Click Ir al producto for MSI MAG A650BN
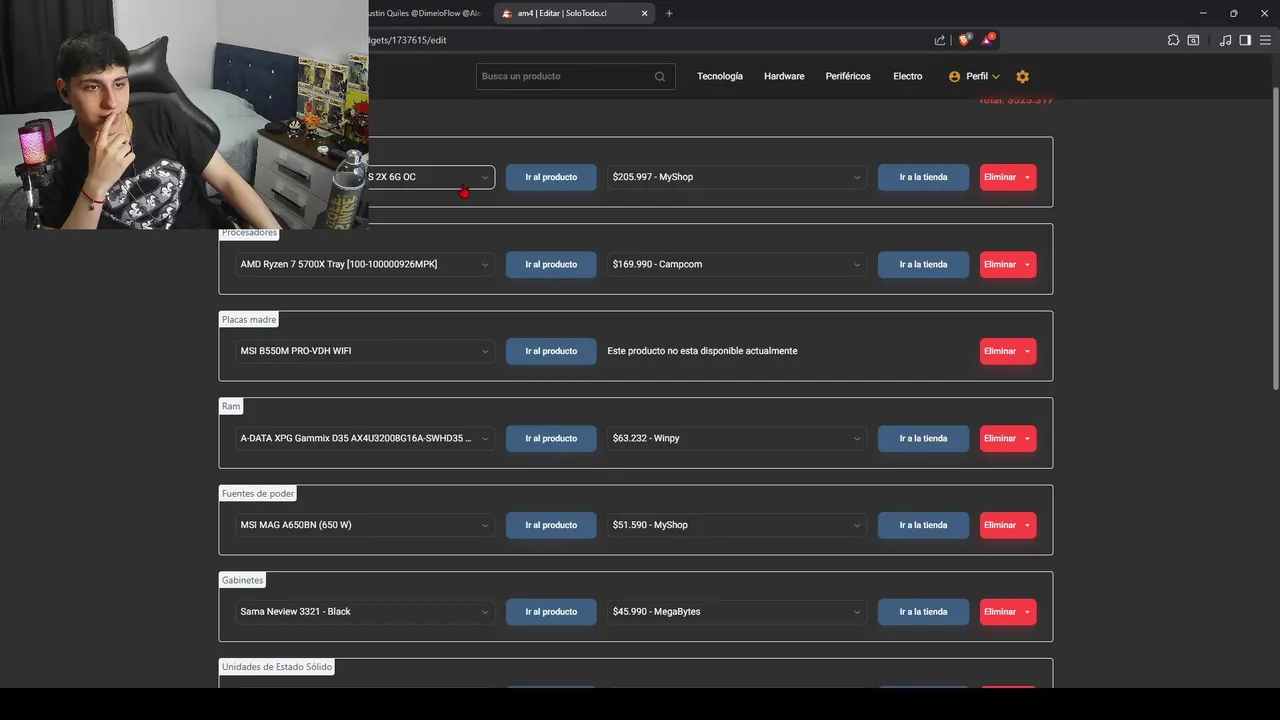This screenshot has width=1280, height=720. (551, 525)
